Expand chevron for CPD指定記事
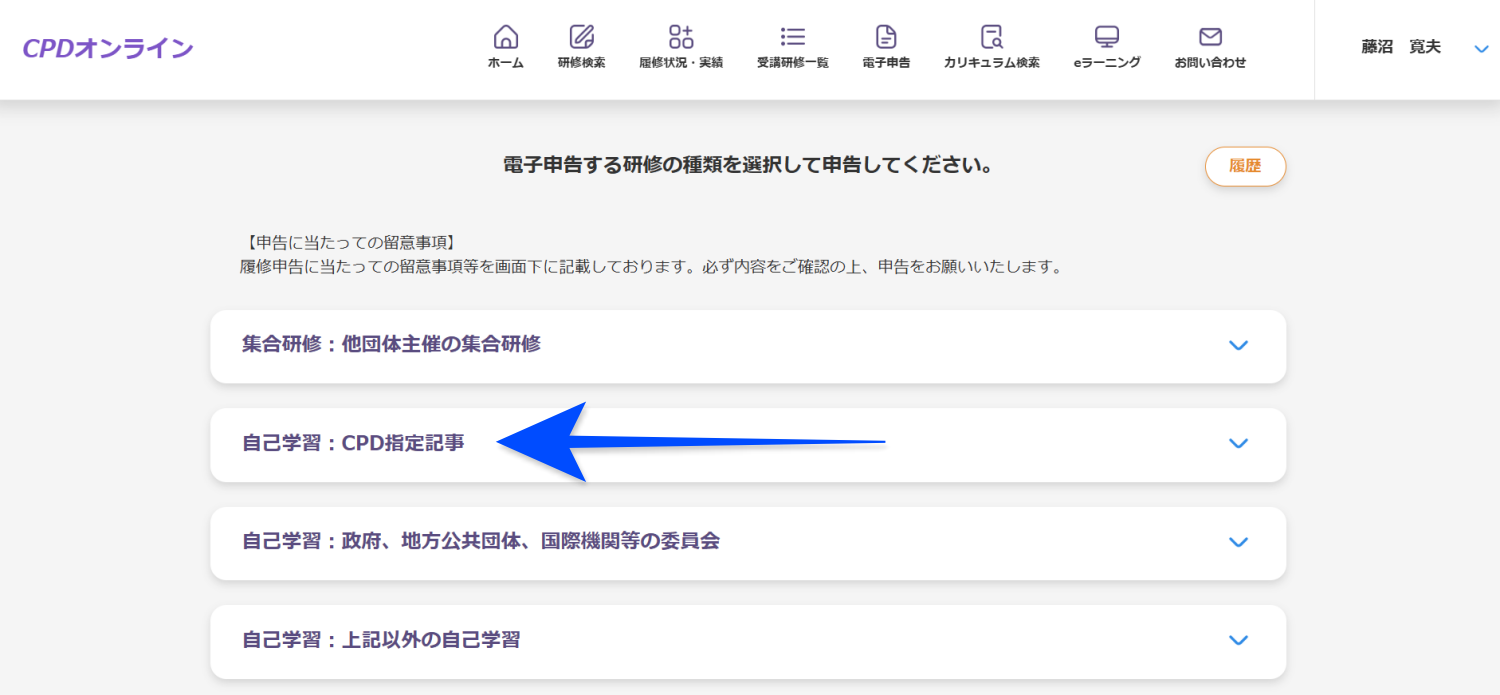The image size is (1500, 695). click(1238, 443)
